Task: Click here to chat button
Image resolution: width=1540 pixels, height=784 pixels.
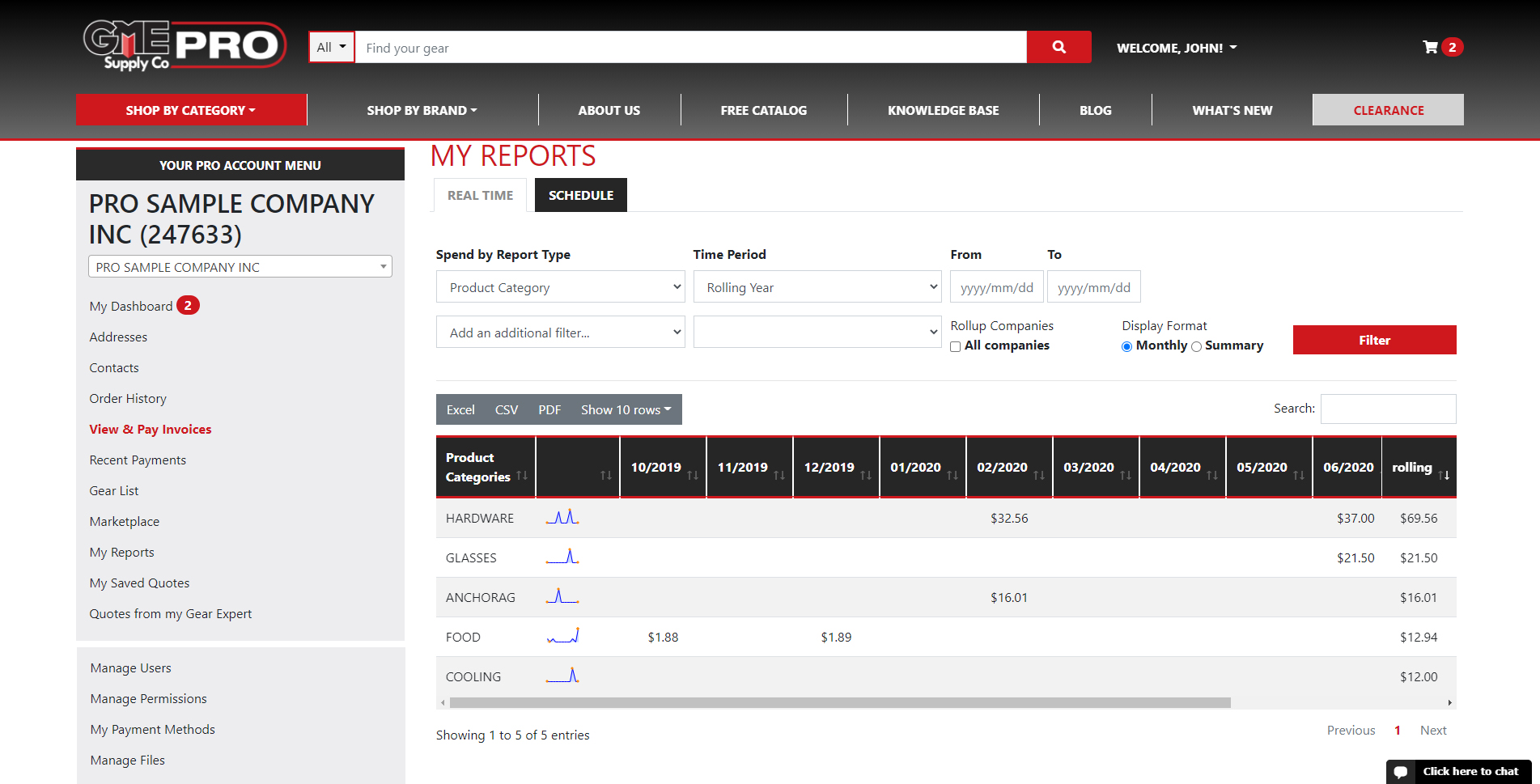Action: tap(1459, 772)
